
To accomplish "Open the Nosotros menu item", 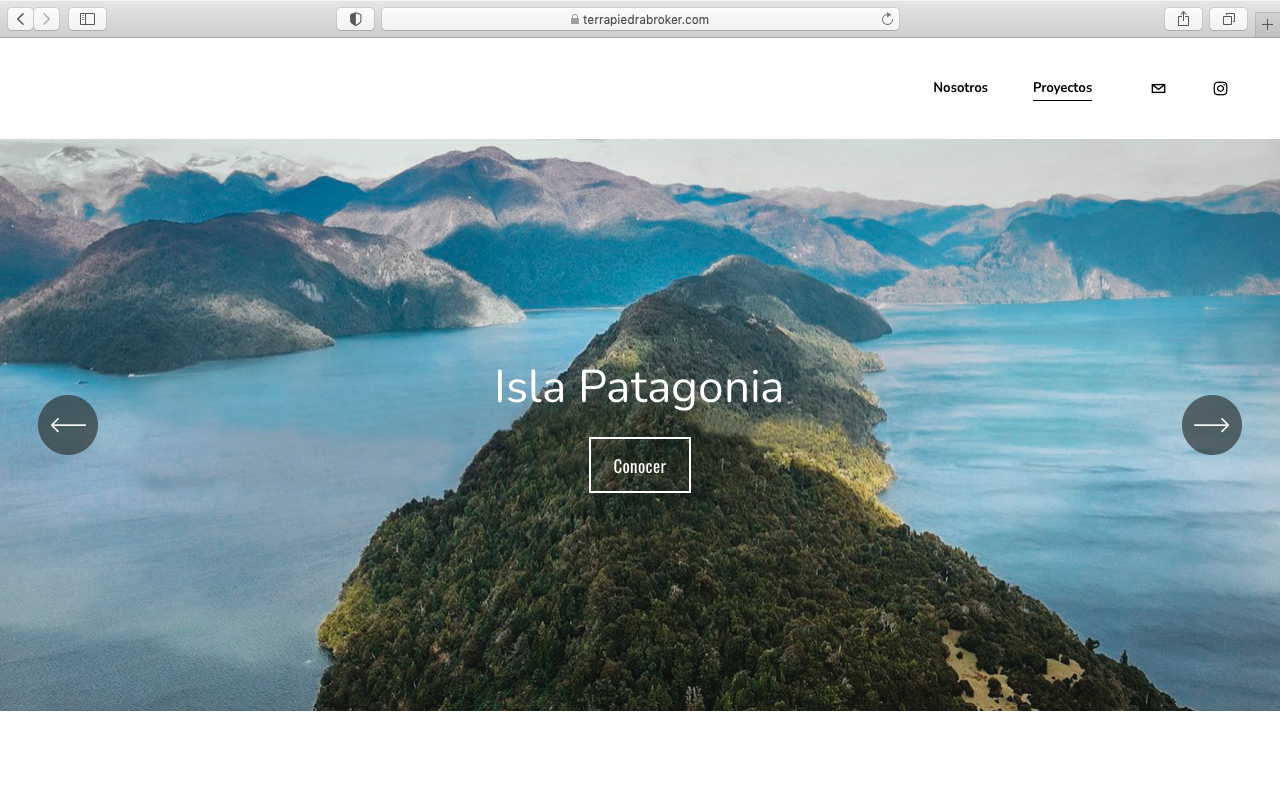I will click(x=960, y=88).
